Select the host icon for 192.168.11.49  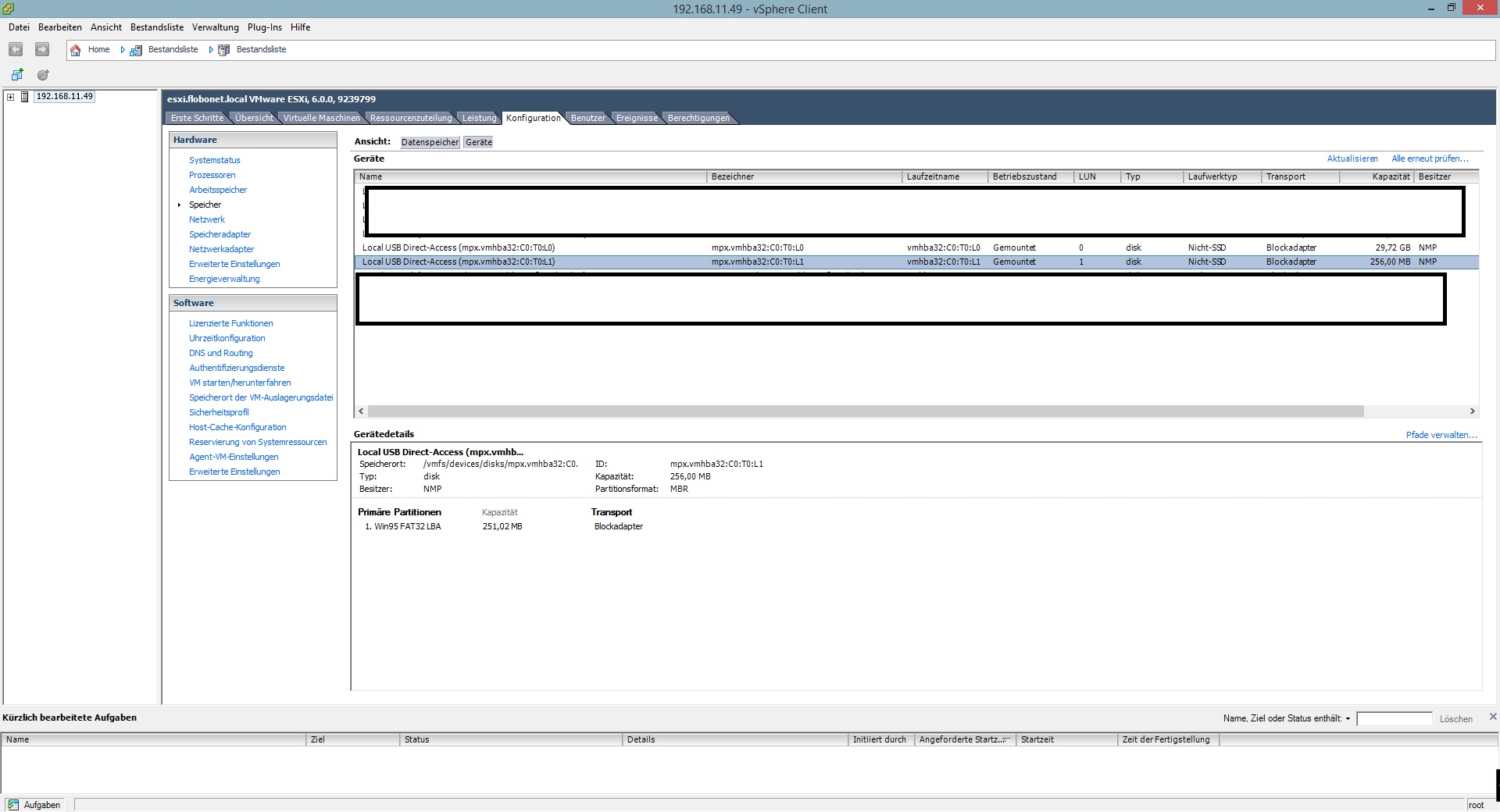point(25,97)
